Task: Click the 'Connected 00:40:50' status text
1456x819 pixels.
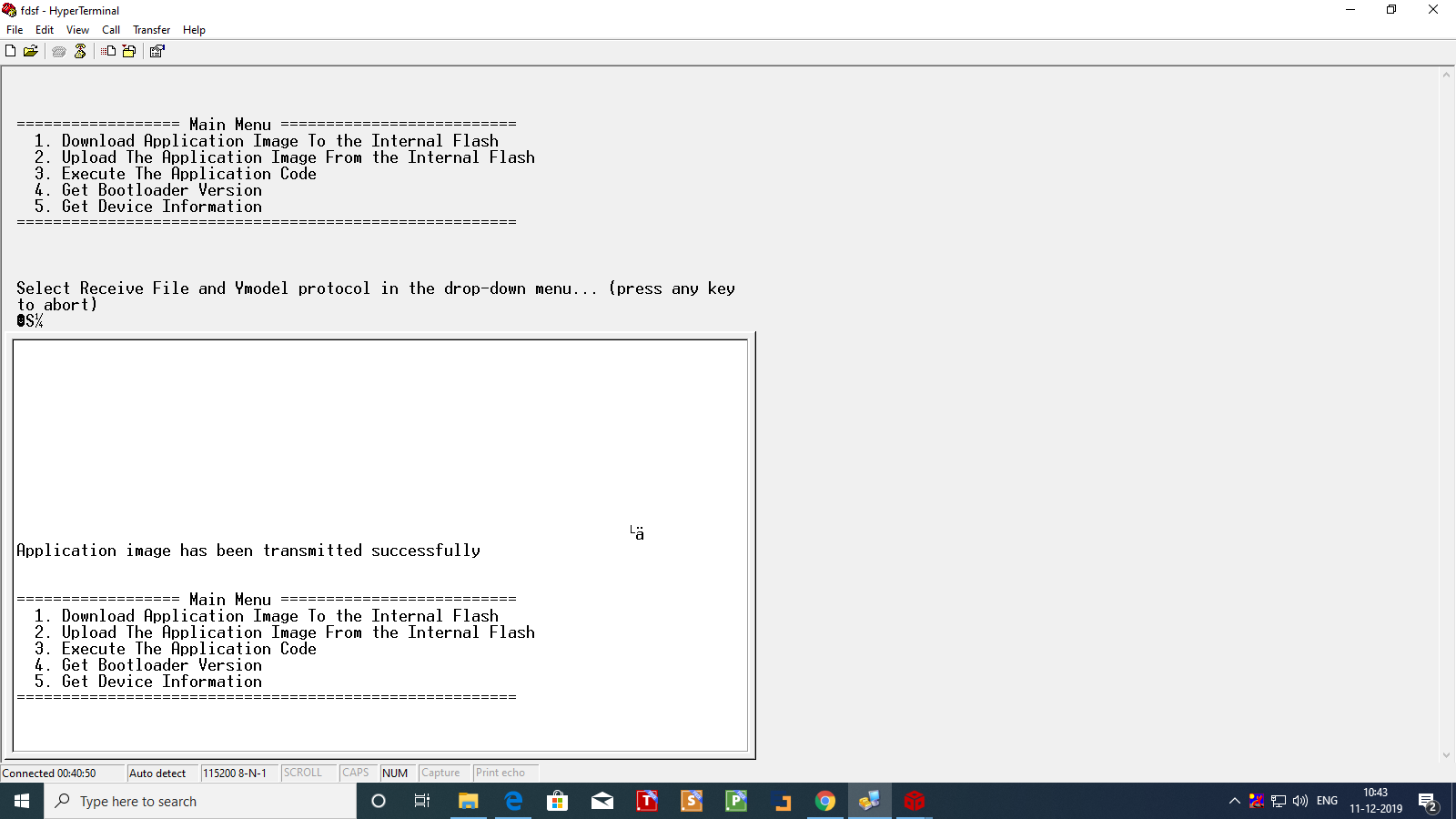Action: (49, 773)
